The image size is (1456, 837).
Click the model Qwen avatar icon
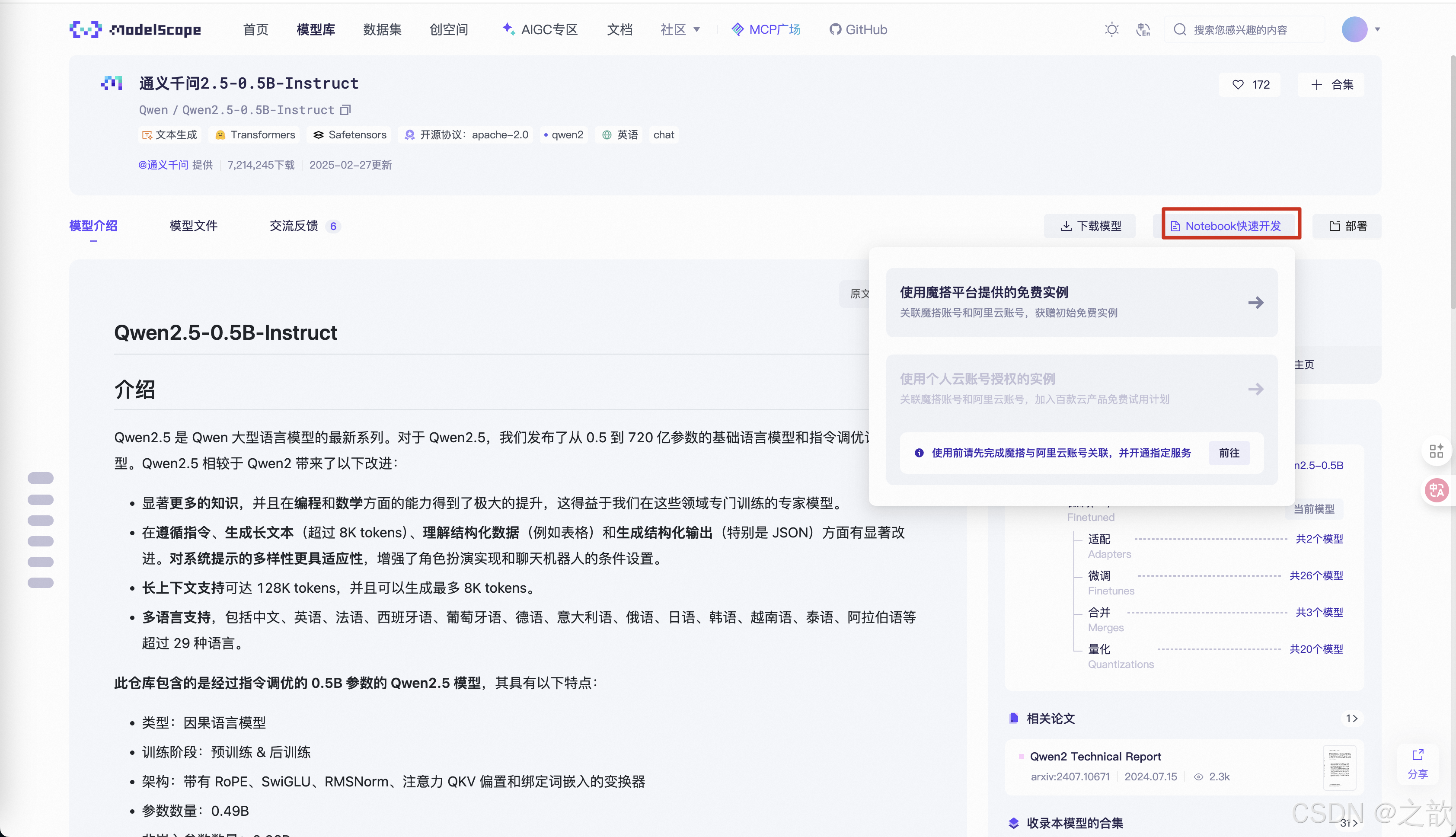(x=112, y=83)
